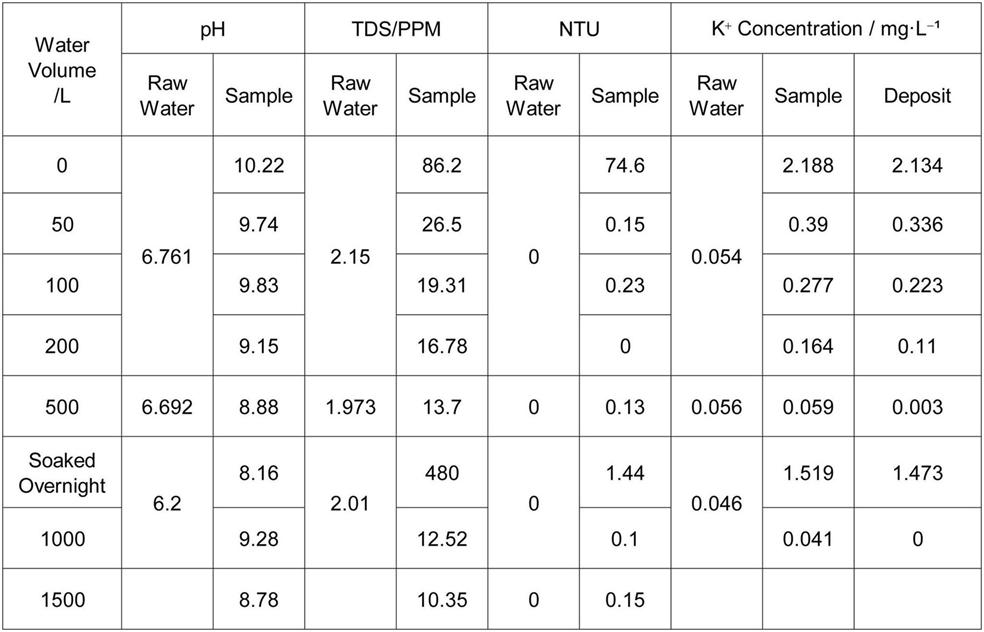The width and height of the screenshot is (984, 632).
Task: Select the deposit value 0.003
Action: [x=917, y=407]
